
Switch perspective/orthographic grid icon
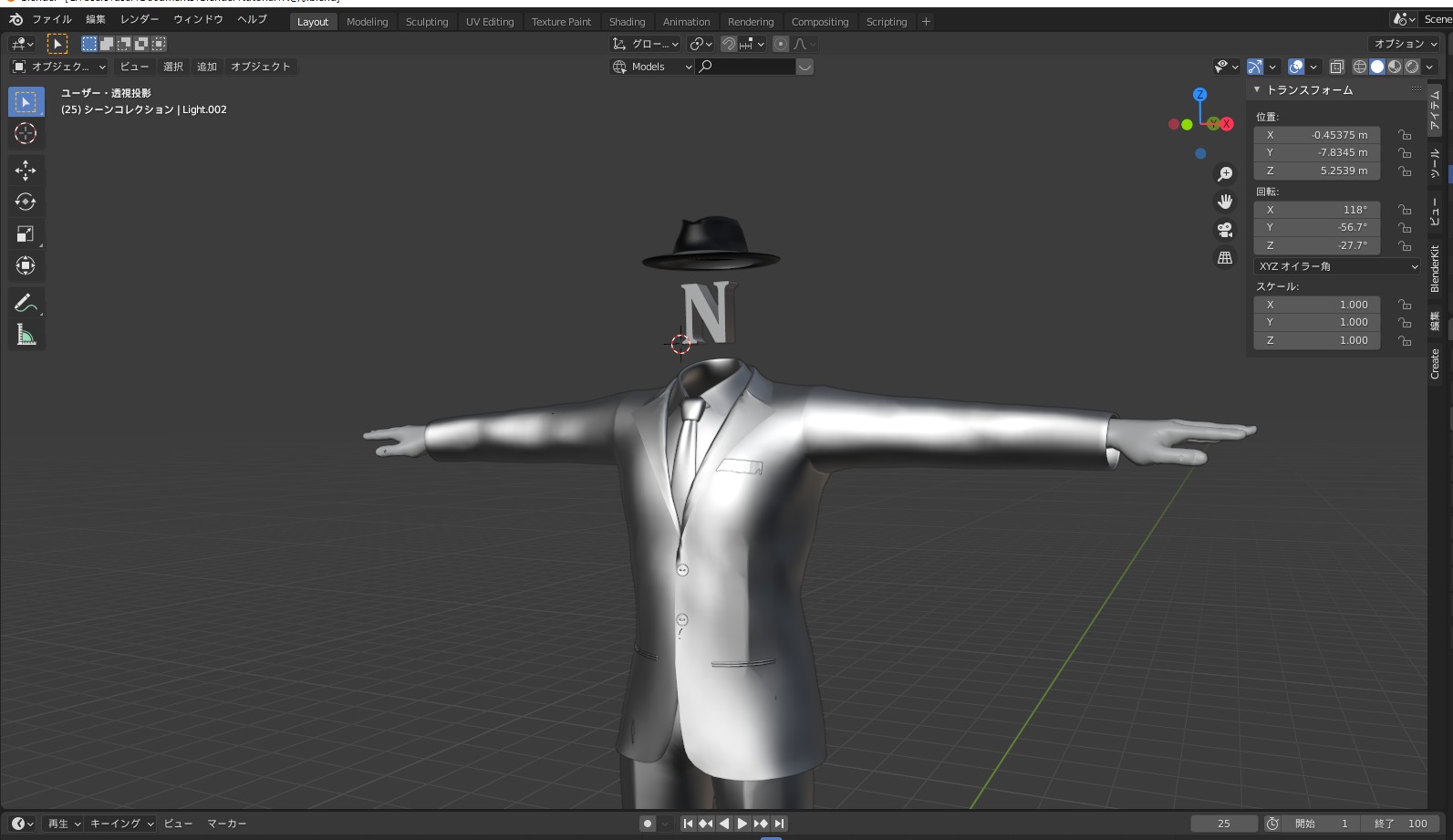click(x=1225, y=258)
